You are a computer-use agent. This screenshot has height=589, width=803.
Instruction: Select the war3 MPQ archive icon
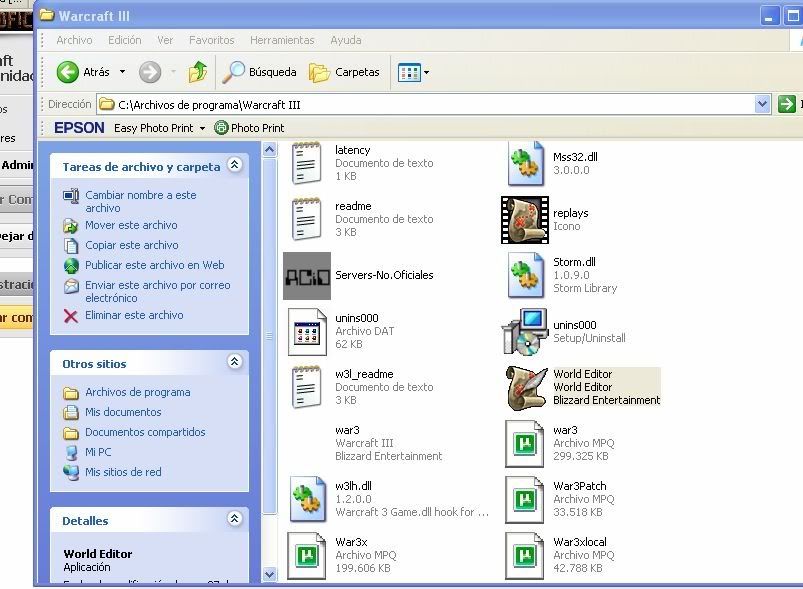click(524, 444)
